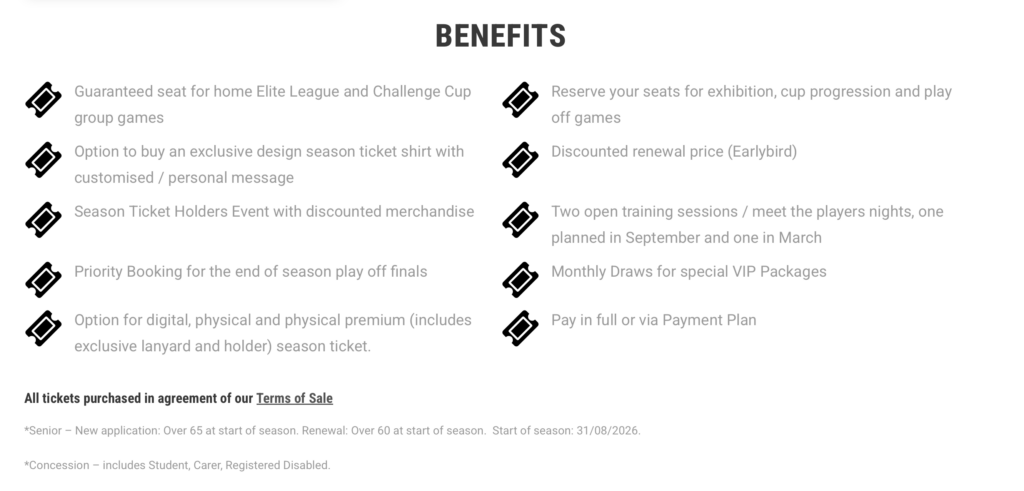
Task: Click ticket icon beside digital, physical ticket option
Action: [x=43, y=328]
